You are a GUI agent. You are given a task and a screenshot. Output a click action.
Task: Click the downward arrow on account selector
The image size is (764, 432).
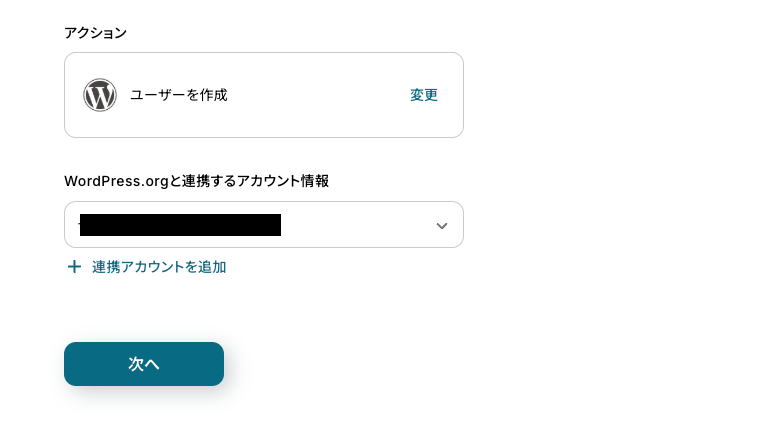441,225
